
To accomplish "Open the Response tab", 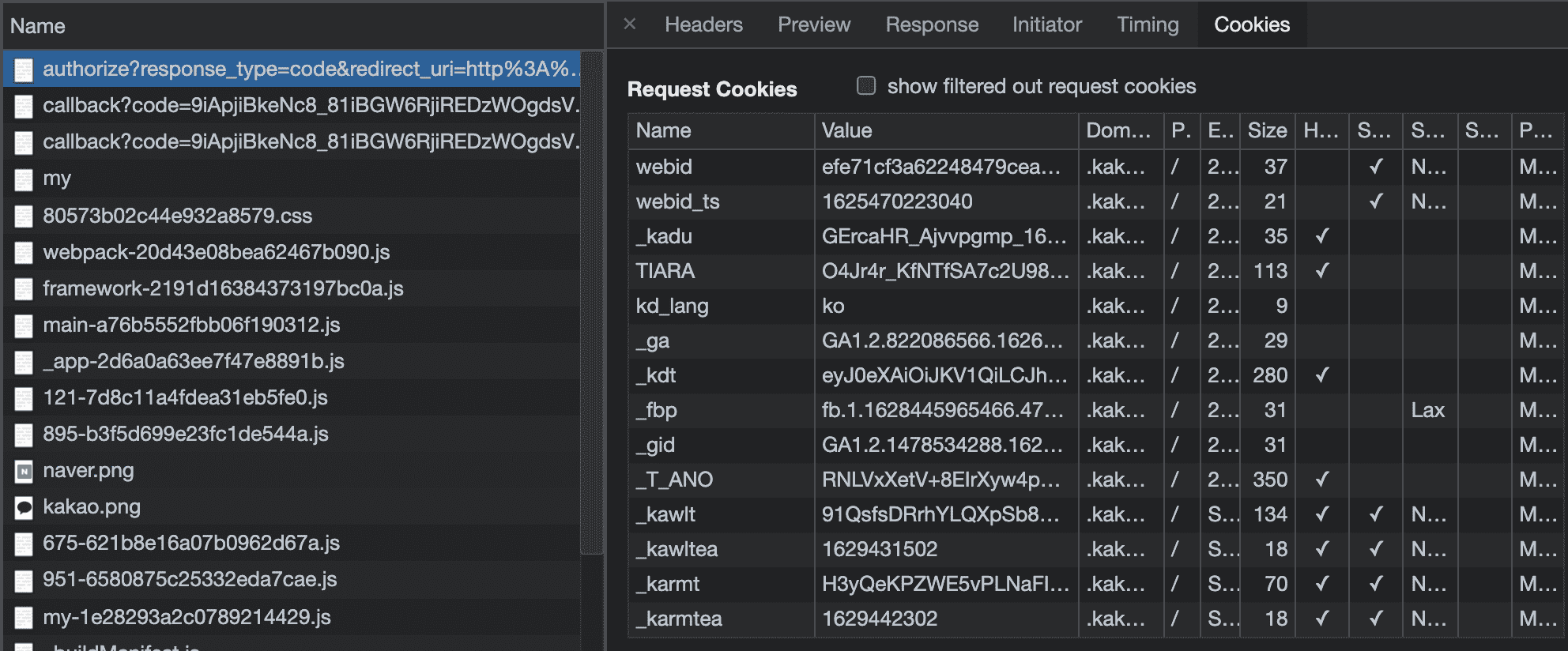I will (x=932, y=24).
